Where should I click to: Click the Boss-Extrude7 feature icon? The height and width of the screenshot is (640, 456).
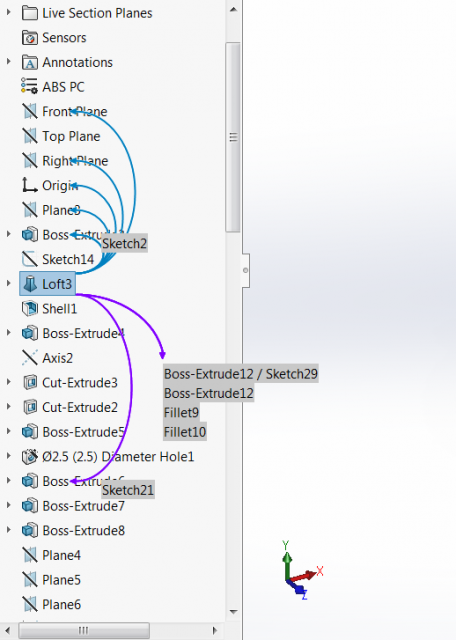pos(30,506)
